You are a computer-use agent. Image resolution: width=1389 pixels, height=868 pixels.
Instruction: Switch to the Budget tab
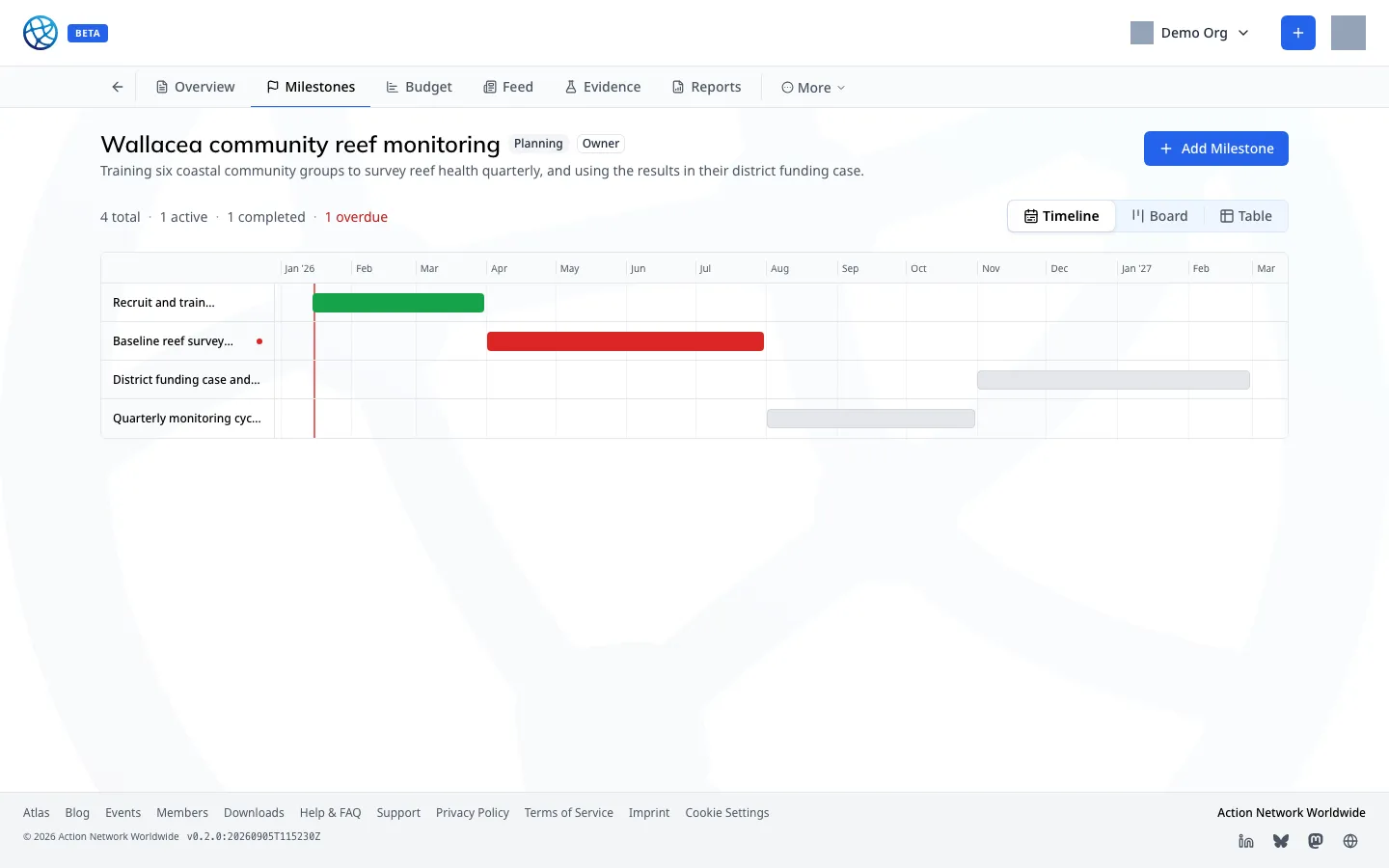pyautogui.click(x=420, y=87)
